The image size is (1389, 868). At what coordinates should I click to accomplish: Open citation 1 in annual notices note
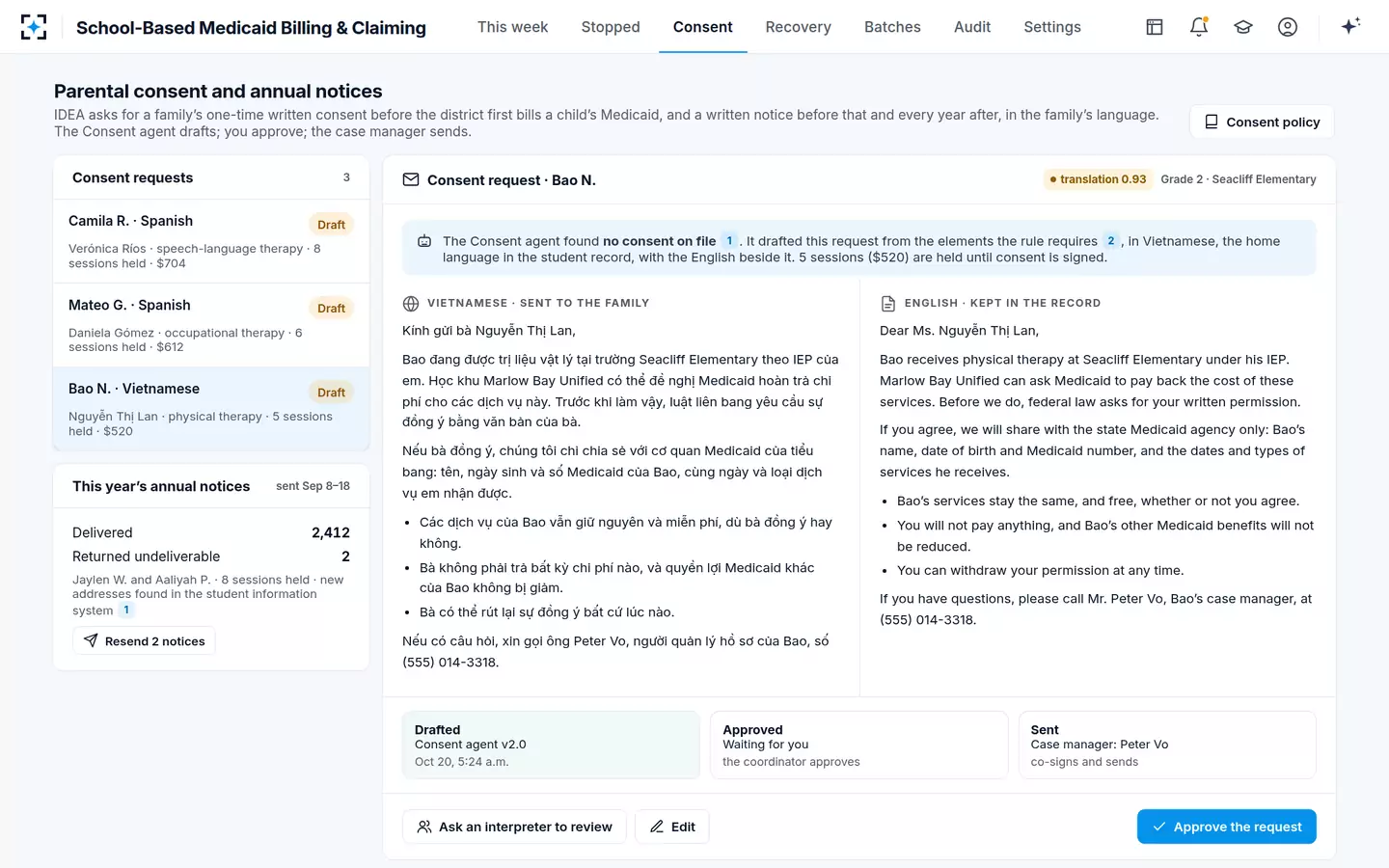126,610
